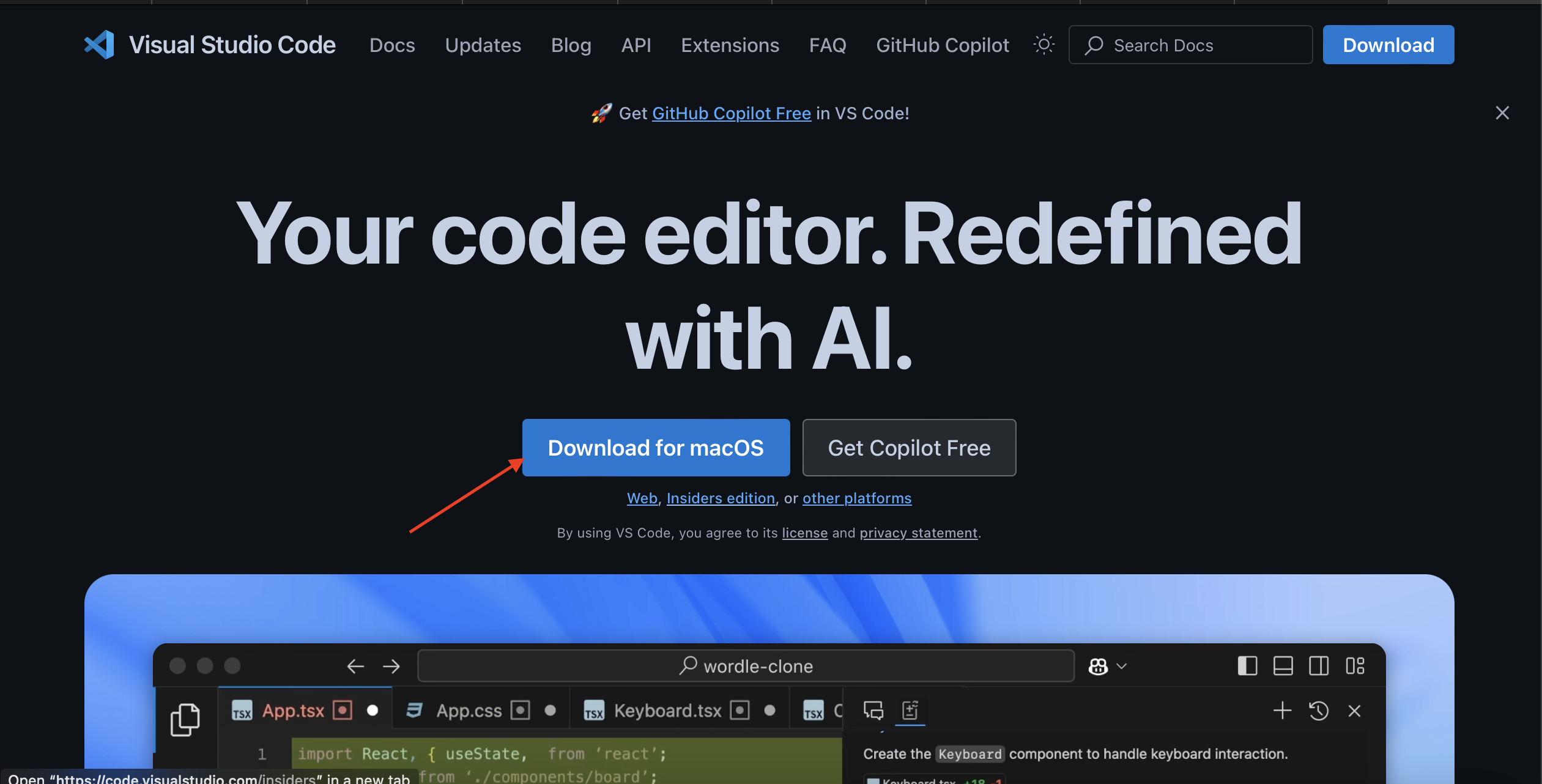Click the square marker icon on App.tsx tab
This screenshot has height=784, width=1542.
point(342,710)
